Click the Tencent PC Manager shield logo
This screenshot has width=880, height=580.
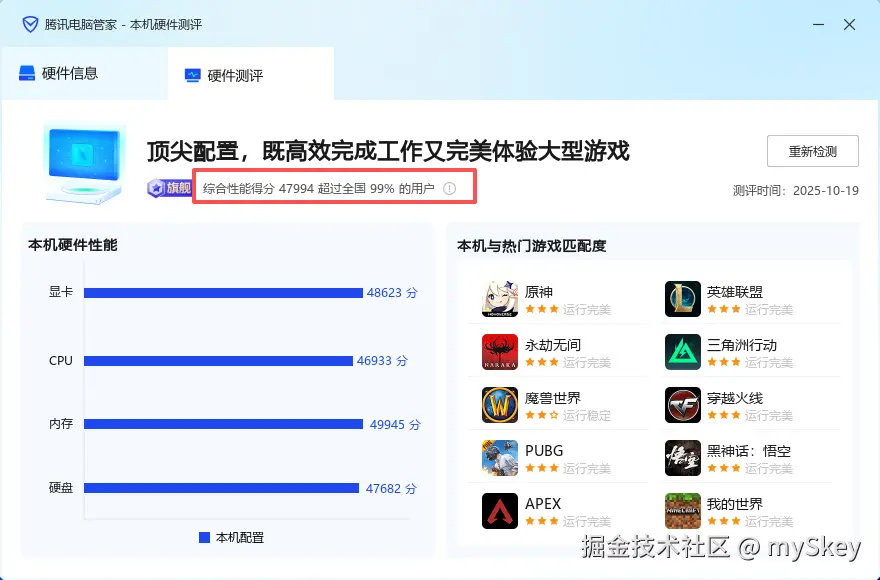point(30,25)
